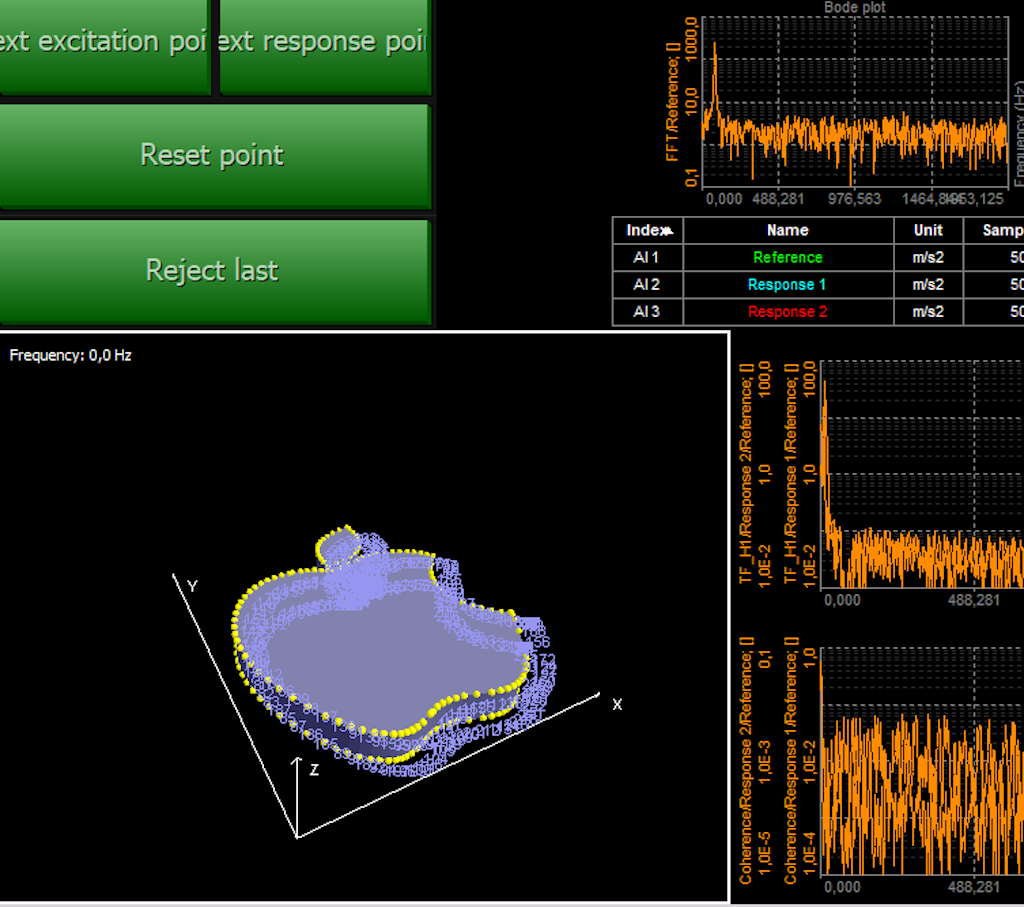Select the AI 3 index cell
The width and height of the screenshot is (1024, 907).
tap(647, 312)
